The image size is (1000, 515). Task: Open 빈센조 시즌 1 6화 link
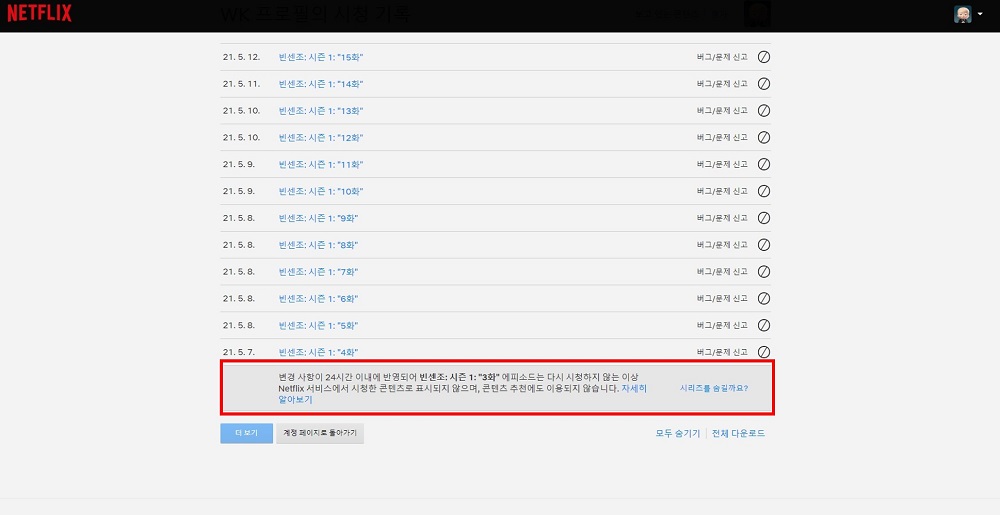coord(318,298)
